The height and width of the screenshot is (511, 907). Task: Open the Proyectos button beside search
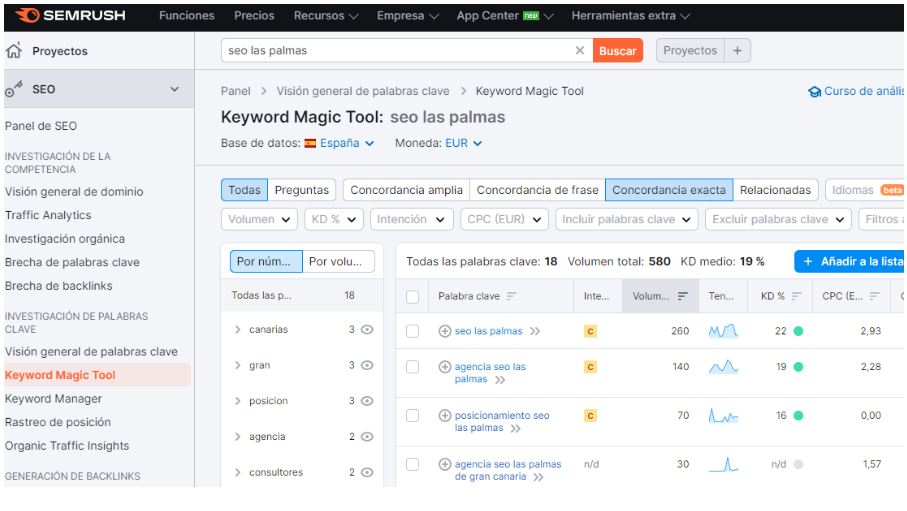click(690, 50)
